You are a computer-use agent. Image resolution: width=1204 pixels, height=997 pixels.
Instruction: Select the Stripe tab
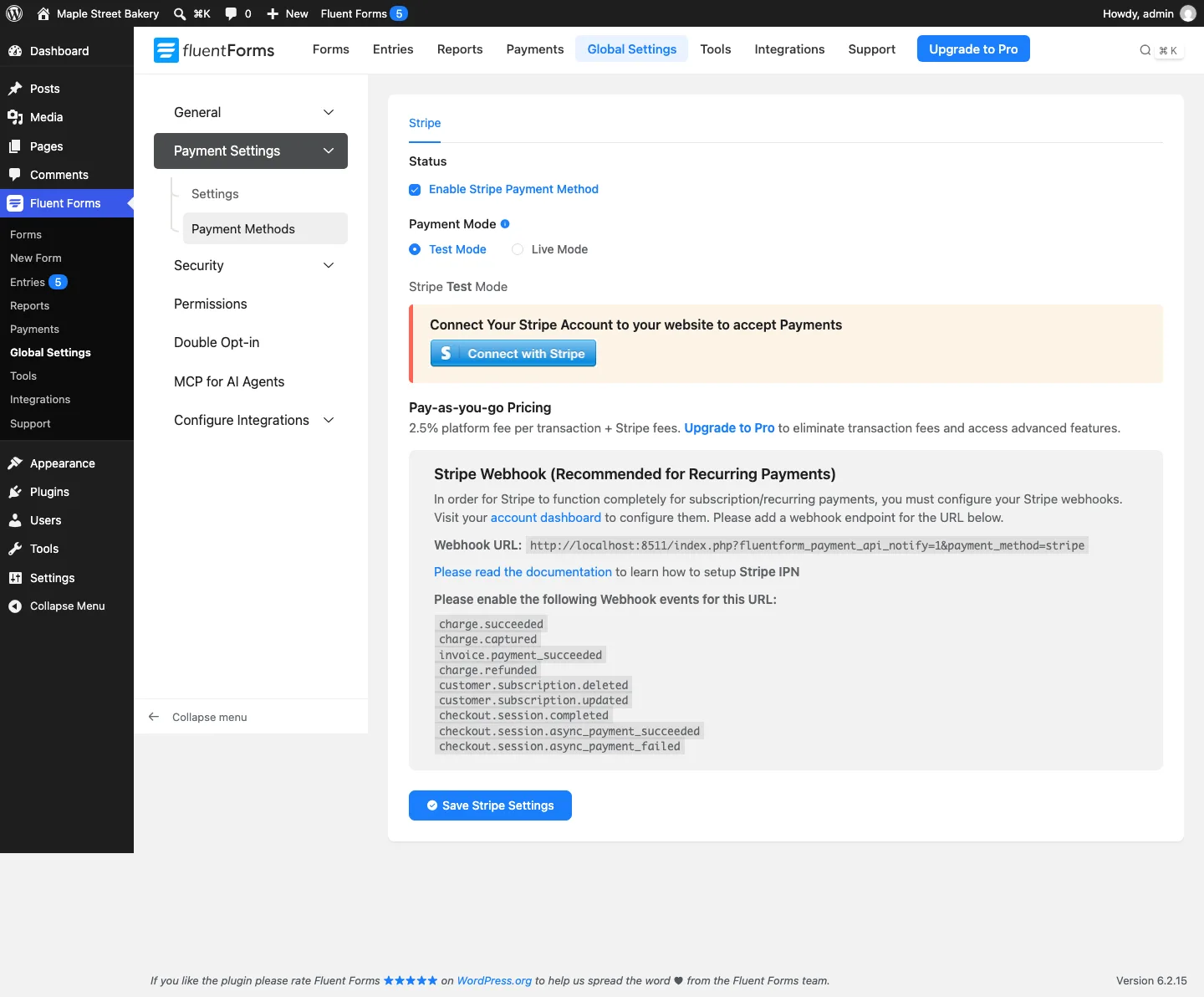[425, 123]
